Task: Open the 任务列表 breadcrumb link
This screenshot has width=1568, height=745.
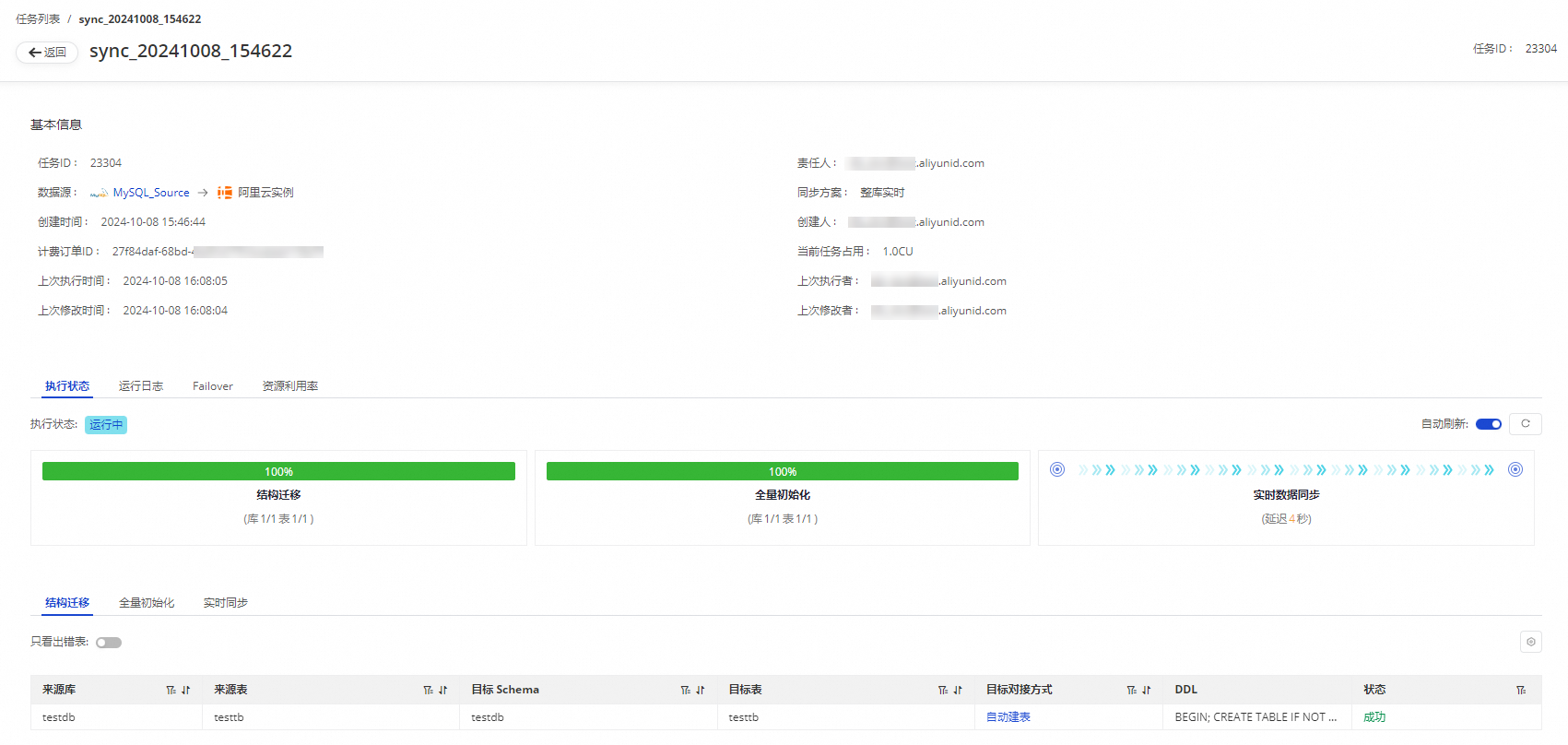Action: pos(38,19)
